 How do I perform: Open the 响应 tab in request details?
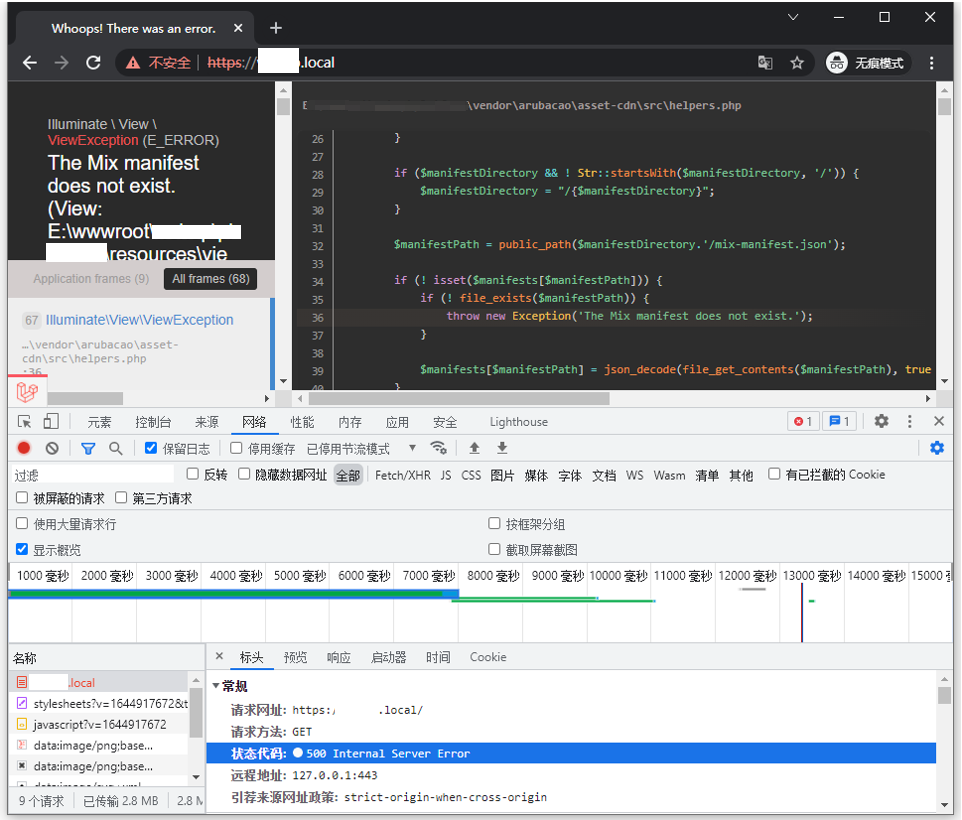(x=339, y=657)
